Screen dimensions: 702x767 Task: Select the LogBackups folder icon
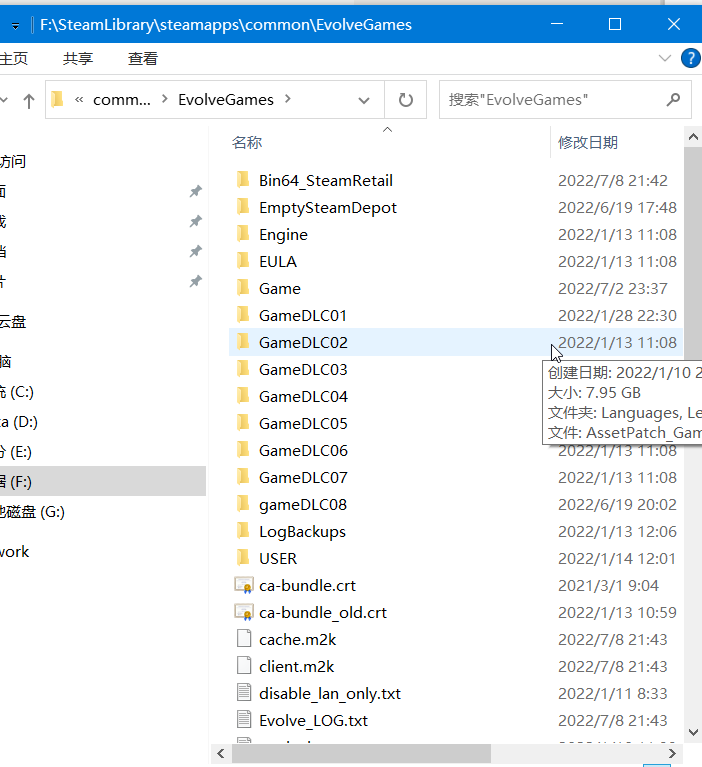[x=243, y=530]
